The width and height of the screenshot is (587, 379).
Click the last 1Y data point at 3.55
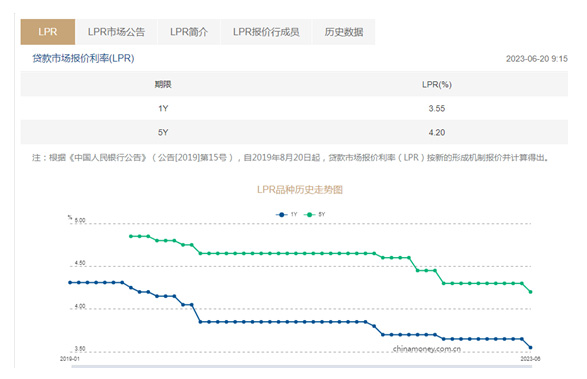coord(530,348)
